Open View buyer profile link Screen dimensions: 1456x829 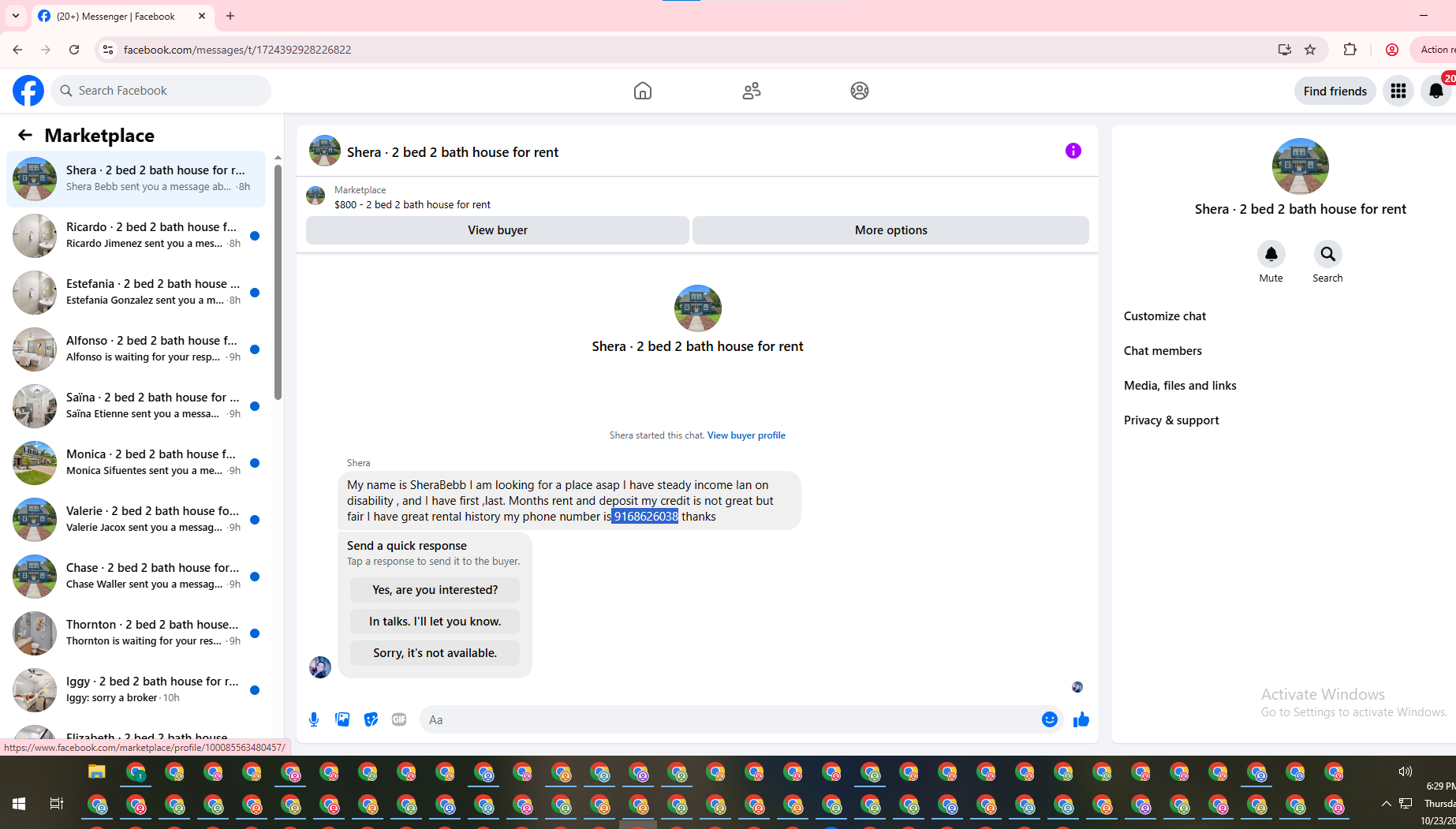[746, 435]
